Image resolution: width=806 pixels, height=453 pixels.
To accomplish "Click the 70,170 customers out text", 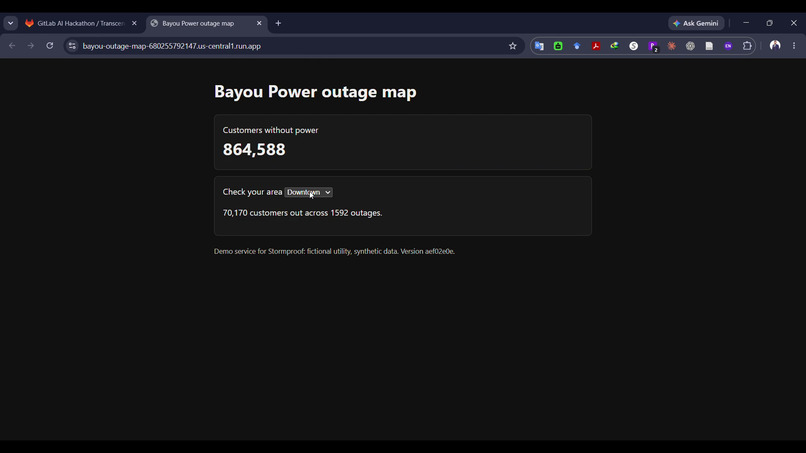I will (302, 213).
